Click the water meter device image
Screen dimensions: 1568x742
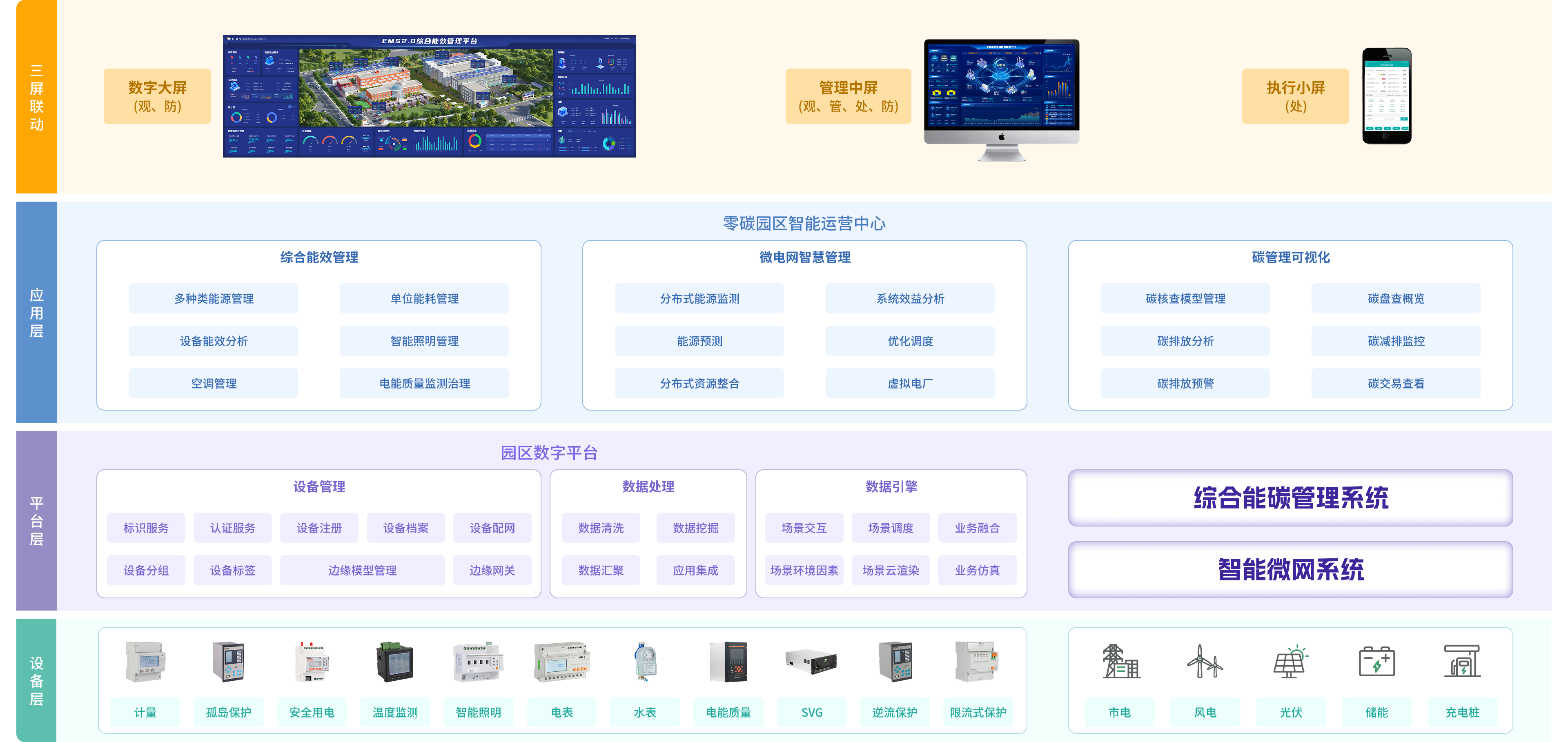[x=645, y=661]
